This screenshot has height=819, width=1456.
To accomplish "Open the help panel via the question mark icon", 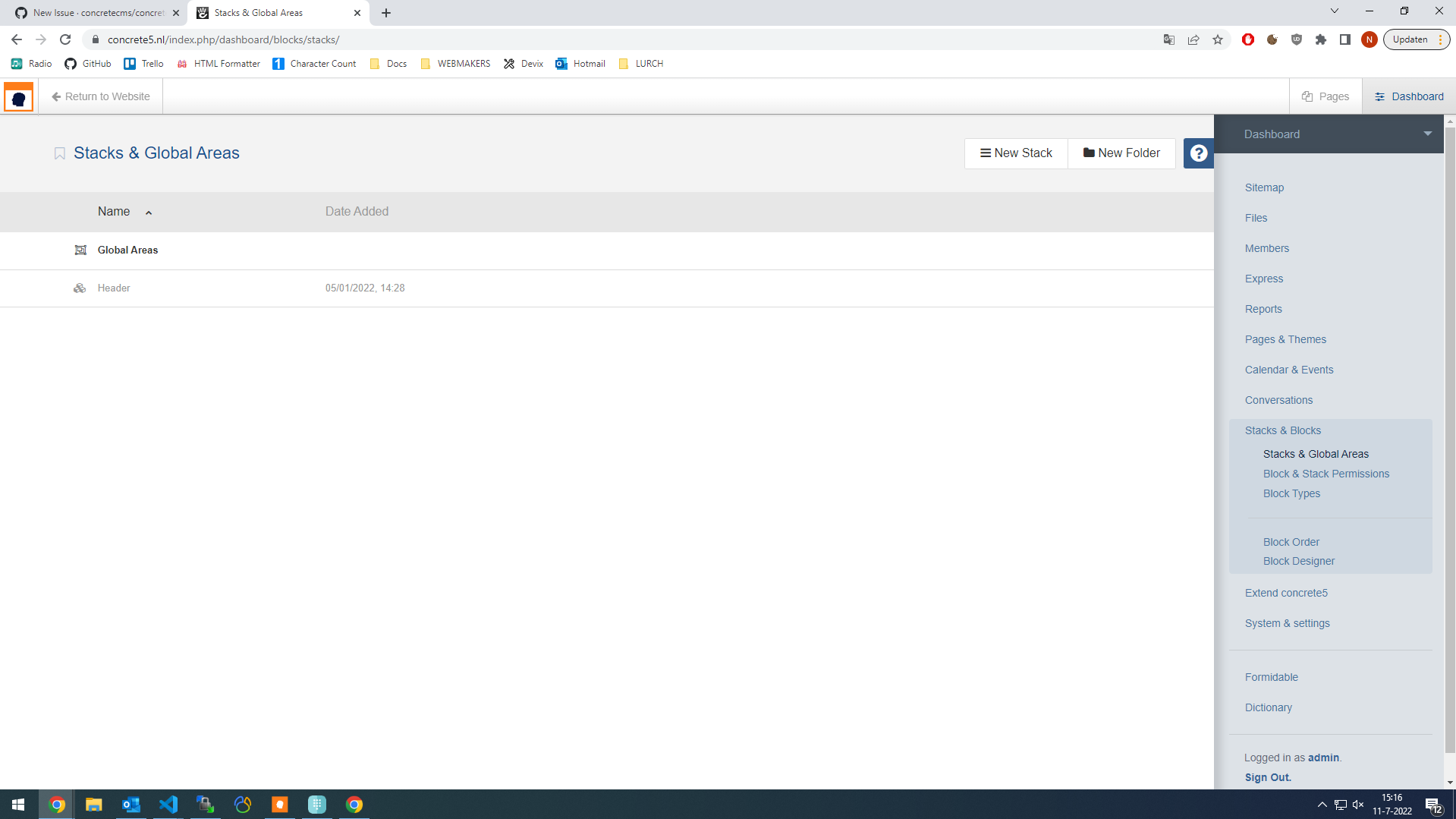I will point(1198,153).
